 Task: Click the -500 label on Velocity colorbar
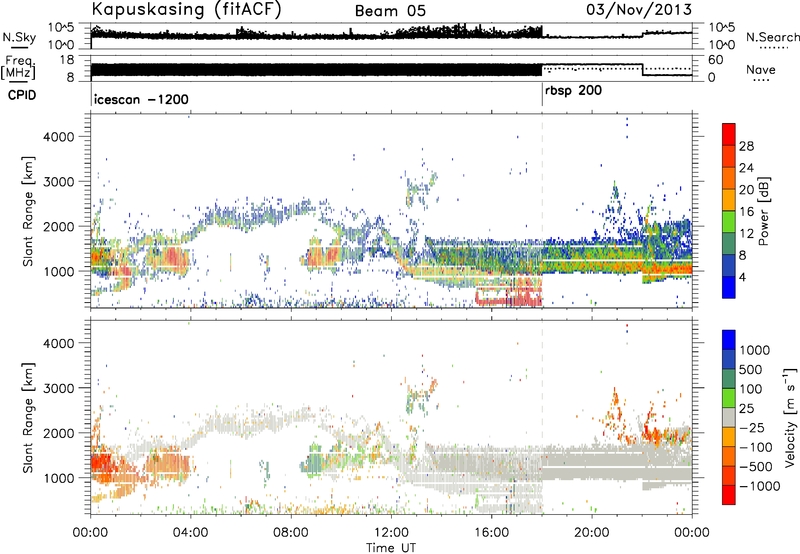pos(756,466)
